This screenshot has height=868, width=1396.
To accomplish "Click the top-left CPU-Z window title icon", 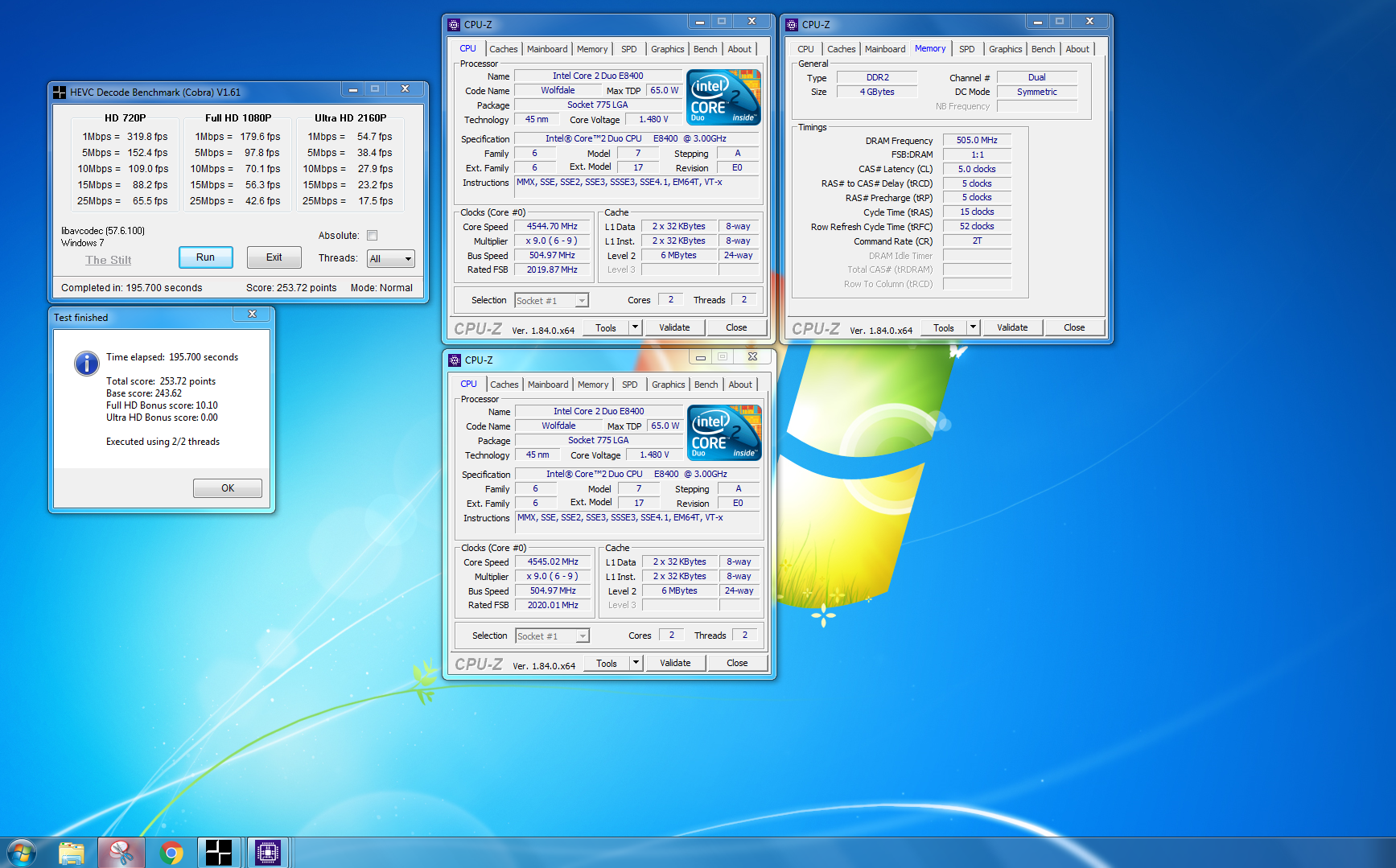I will pyautogui.click(x=454, y=25).
